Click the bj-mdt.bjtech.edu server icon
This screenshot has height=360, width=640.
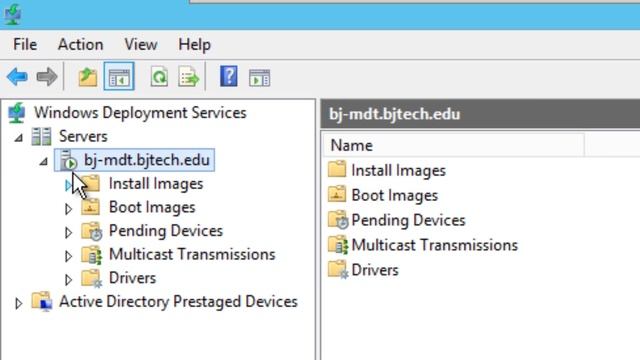(x=68, y=160)
